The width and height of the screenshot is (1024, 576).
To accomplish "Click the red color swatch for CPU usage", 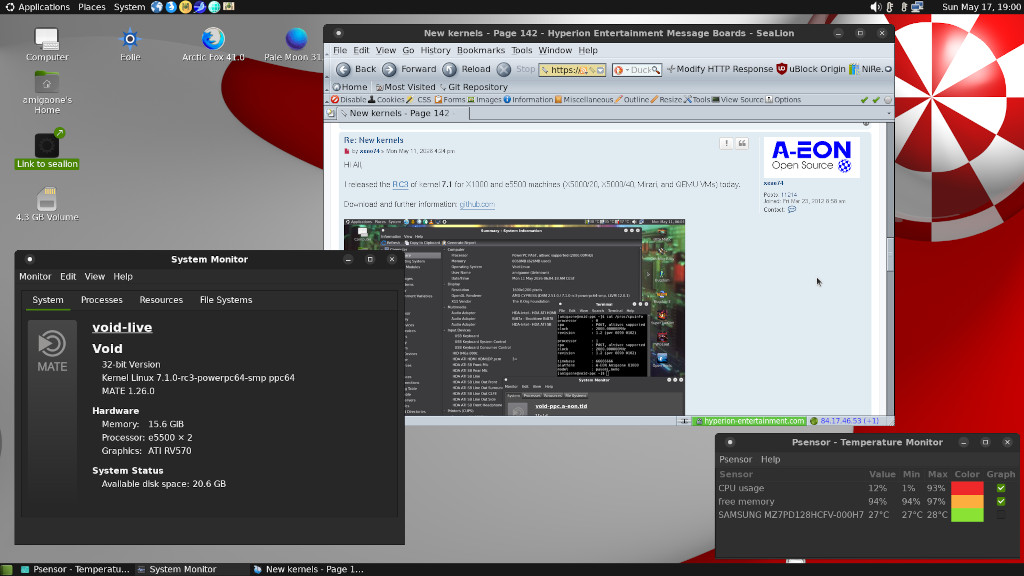I will [967, 488].
